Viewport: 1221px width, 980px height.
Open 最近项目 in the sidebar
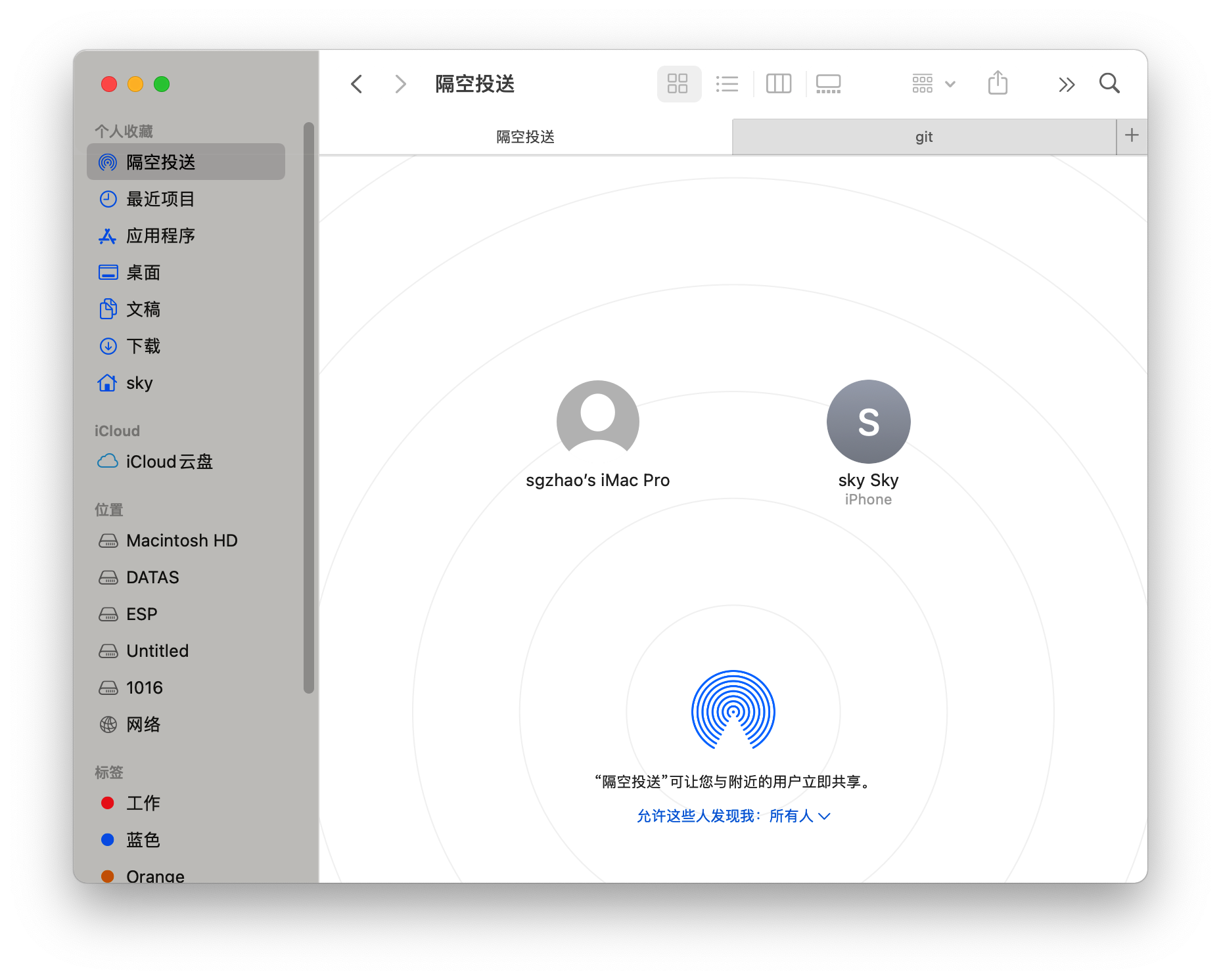tap(186, 198)
